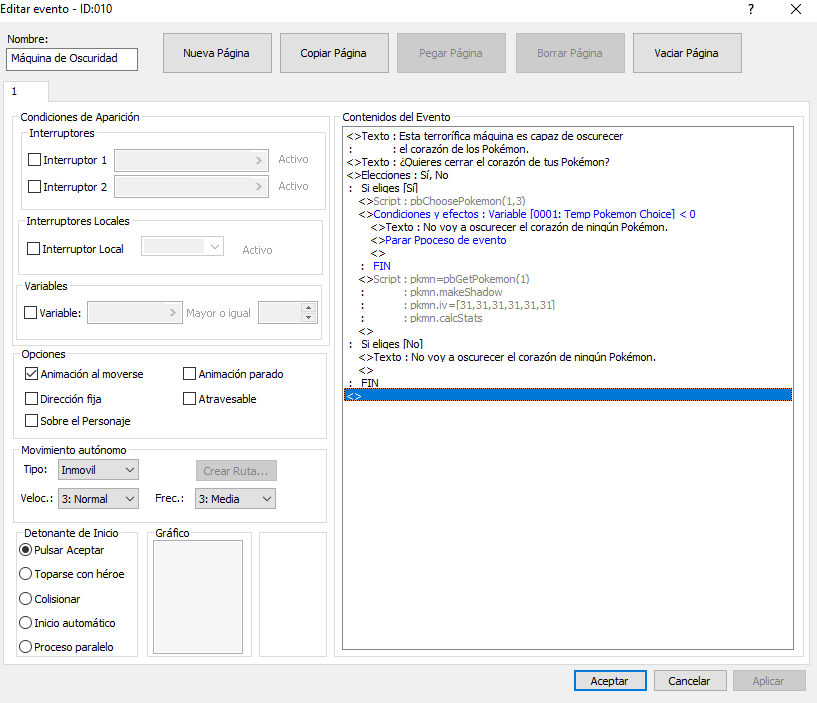Viewport: 817px width, 703px height.
Task: Enable the Atravesable checkbox
Action: (x=190, y=399)
